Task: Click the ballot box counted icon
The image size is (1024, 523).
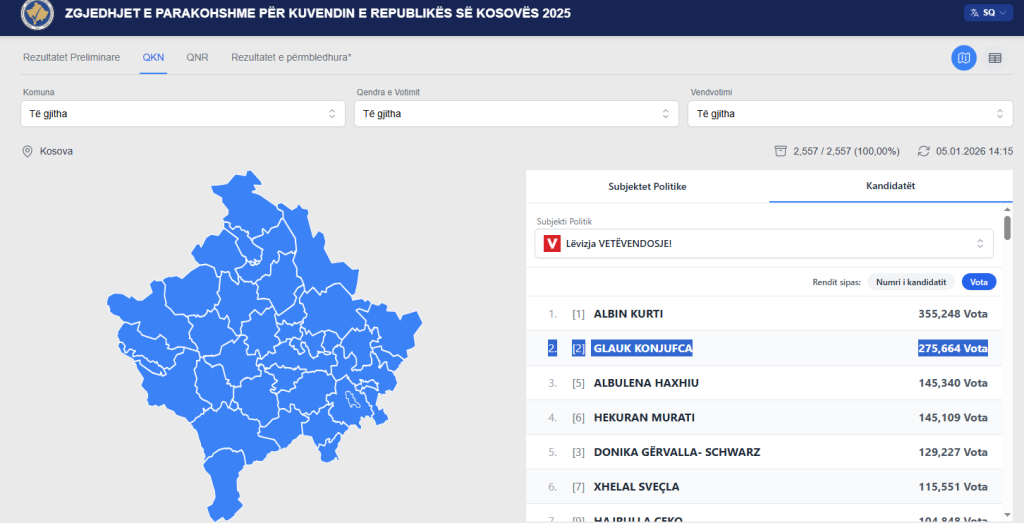Action: 780,151
